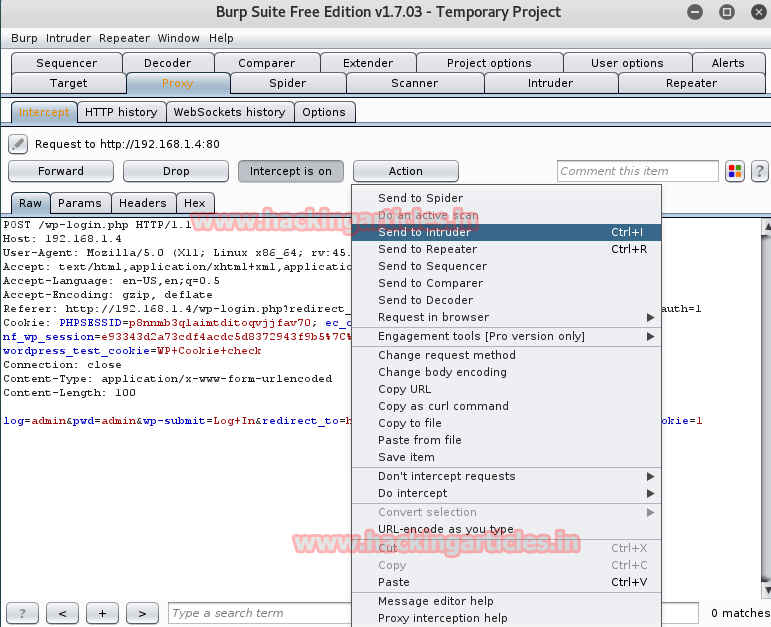Minimize the Burp Suite window
Screen dimensions: 771x627
(x=695, y=12)
